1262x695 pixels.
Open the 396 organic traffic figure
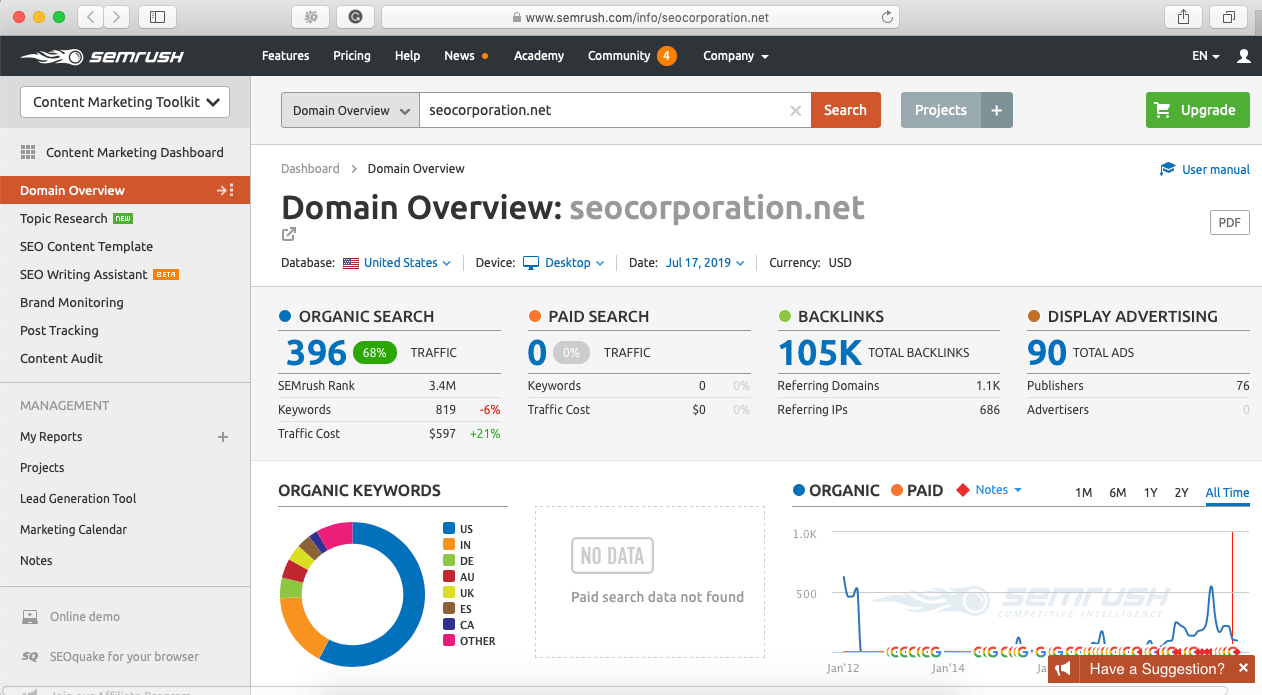pyautogui.click(x=316, y=352)
